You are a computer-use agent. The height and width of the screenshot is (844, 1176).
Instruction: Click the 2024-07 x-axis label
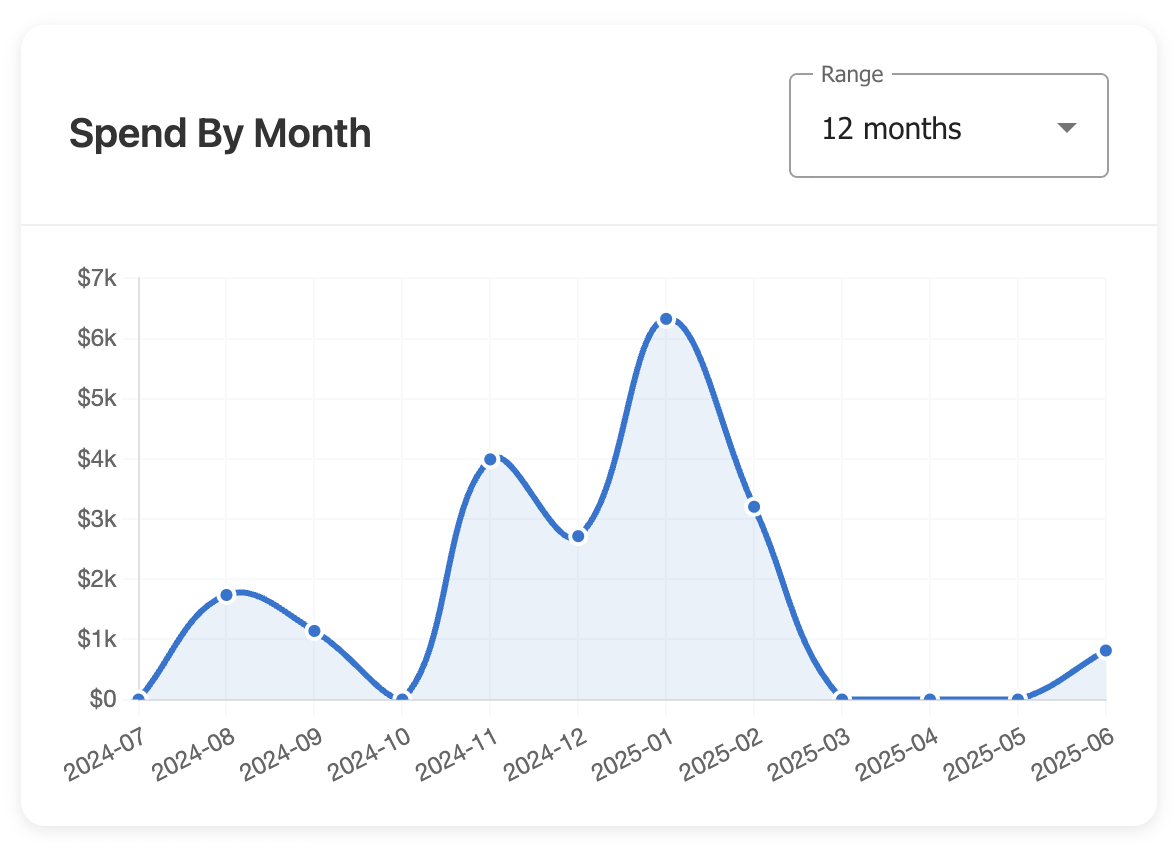pos(105,755)
